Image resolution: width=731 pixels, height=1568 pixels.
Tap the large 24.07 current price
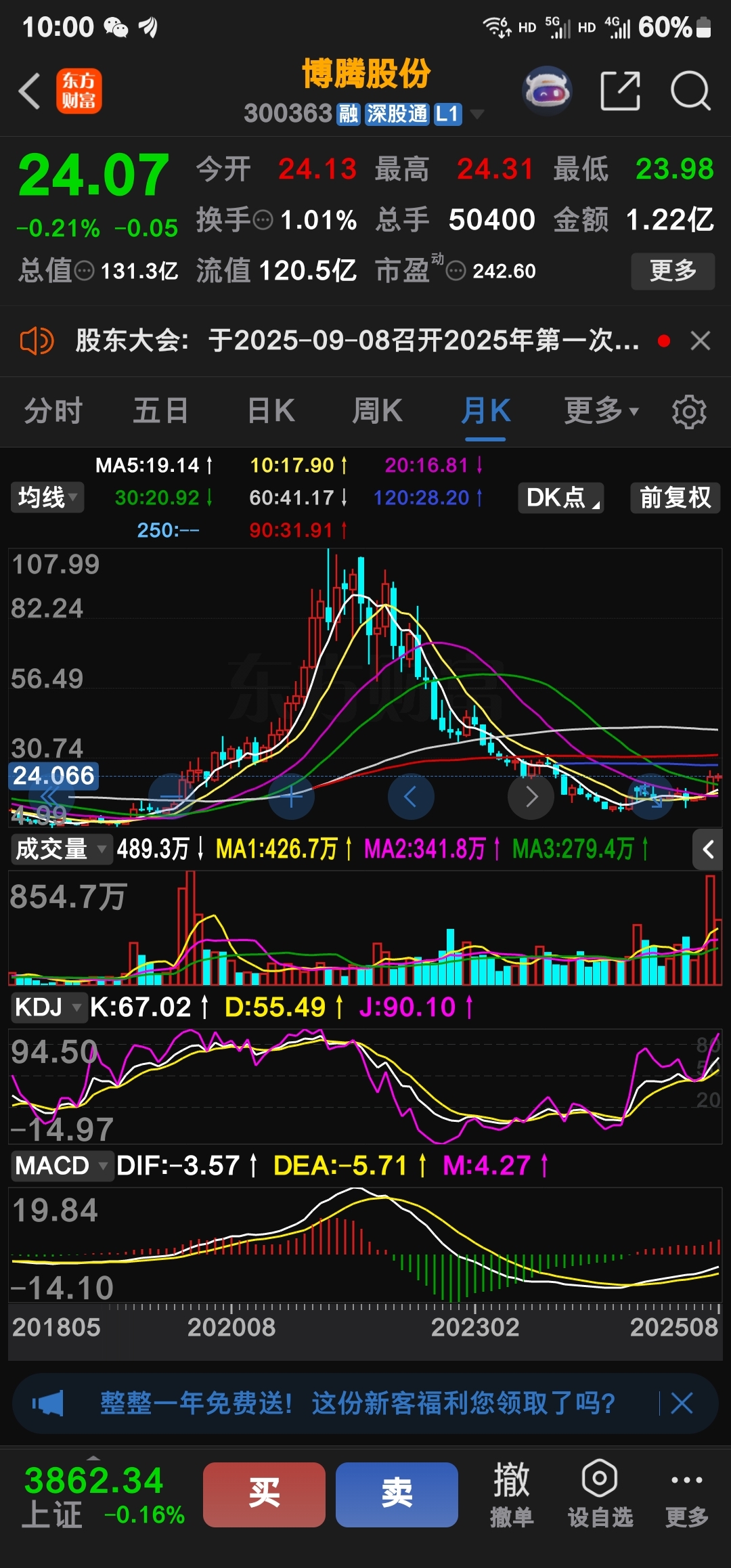tap(93, 175)
